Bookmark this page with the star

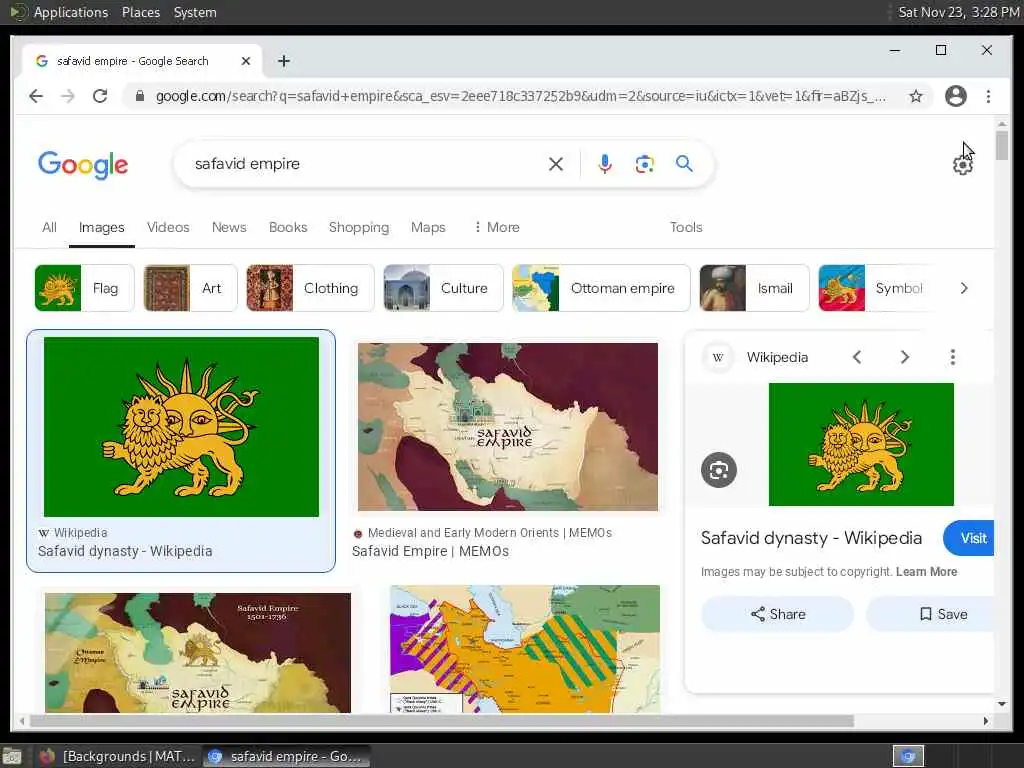pyautogui.click(x=916, y=96)
